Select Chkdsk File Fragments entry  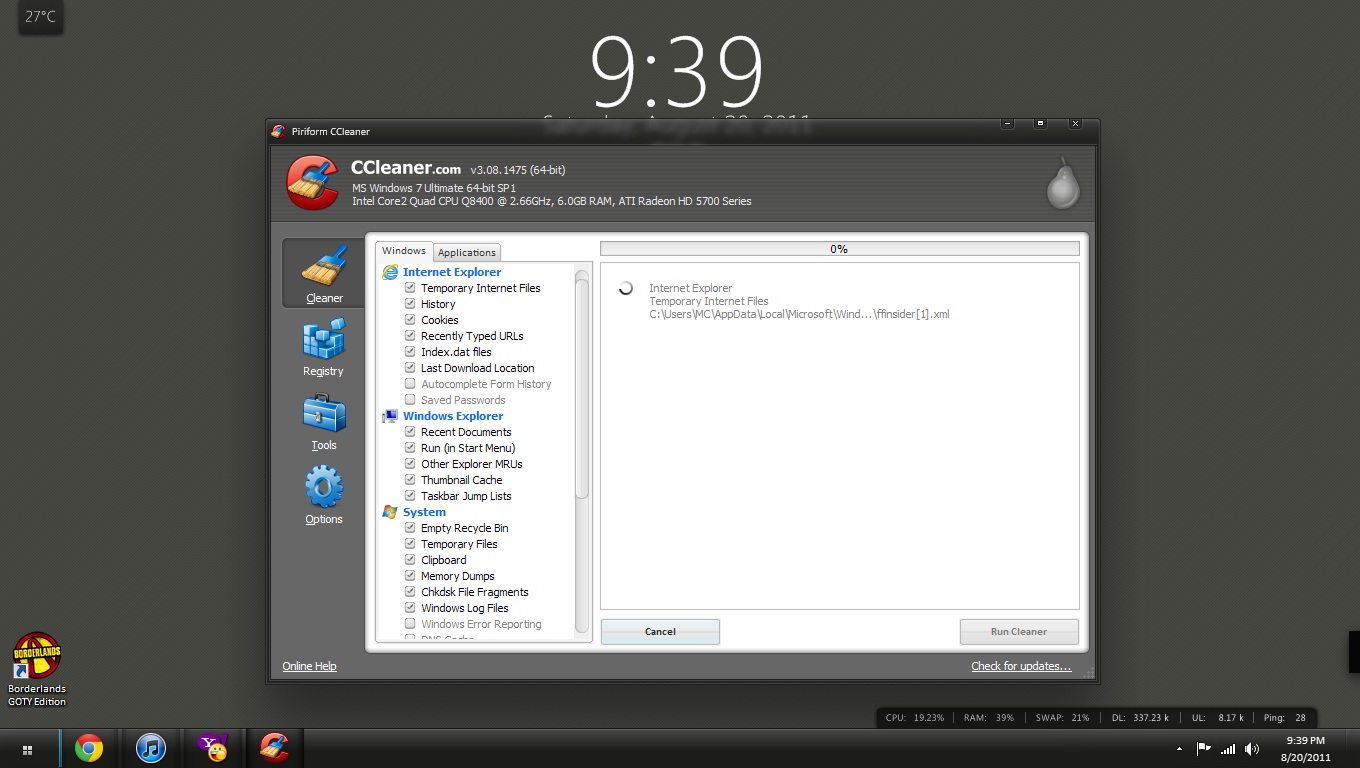[x=475, y=592]
